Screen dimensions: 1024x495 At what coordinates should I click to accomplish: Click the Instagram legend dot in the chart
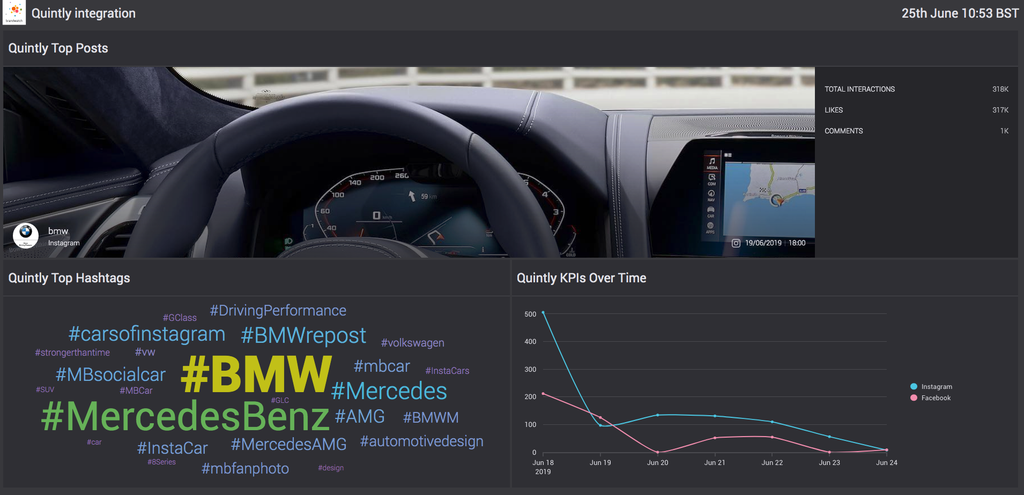pos(914,386)
